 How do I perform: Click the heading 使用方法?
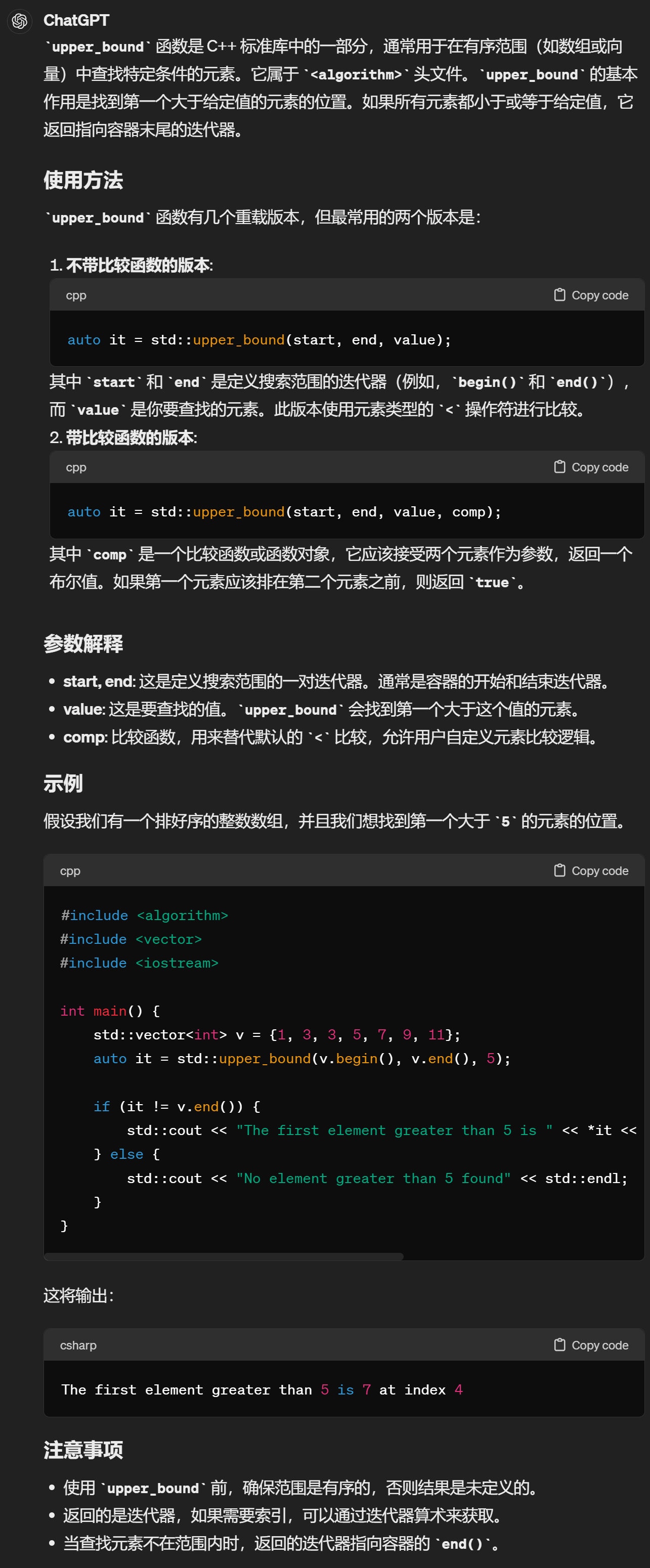point(83,180)
